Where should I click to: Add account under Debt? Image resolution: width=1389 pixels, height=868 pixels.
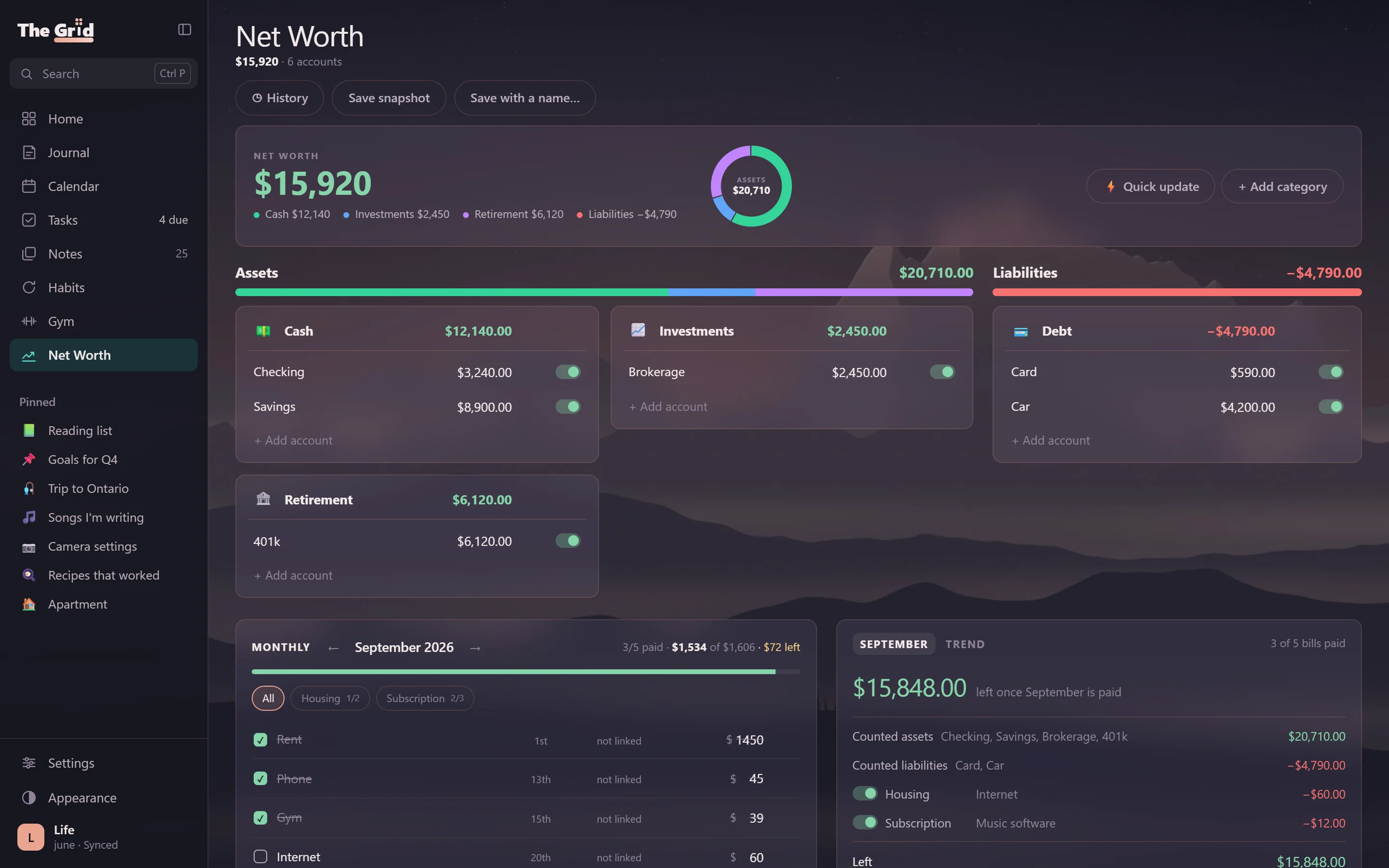point(1050,440)
